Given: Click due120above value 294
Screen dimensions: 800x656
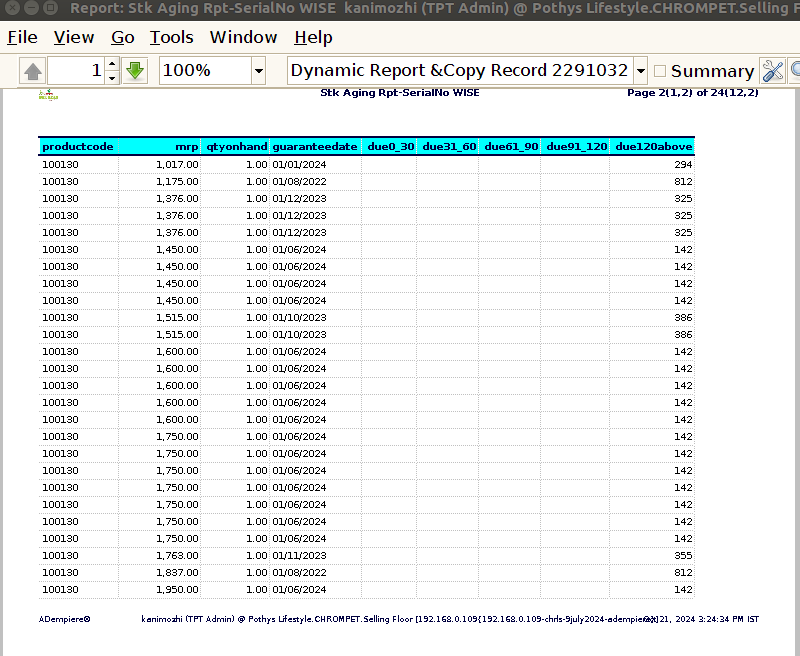Looking at the screenshot, I should point(683,165).
